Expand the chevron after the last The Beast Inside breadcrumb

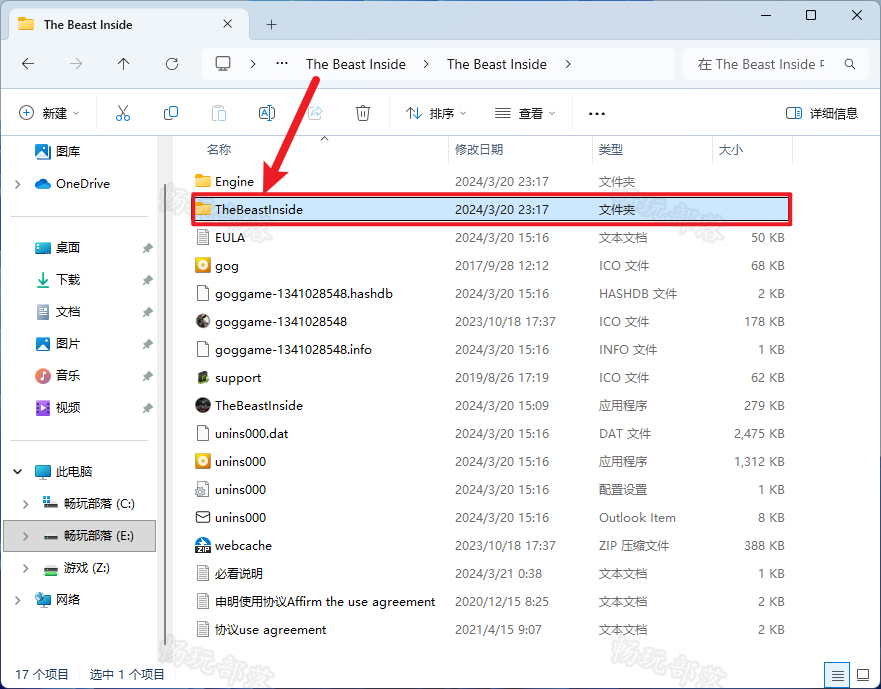(x=568, y=64)
